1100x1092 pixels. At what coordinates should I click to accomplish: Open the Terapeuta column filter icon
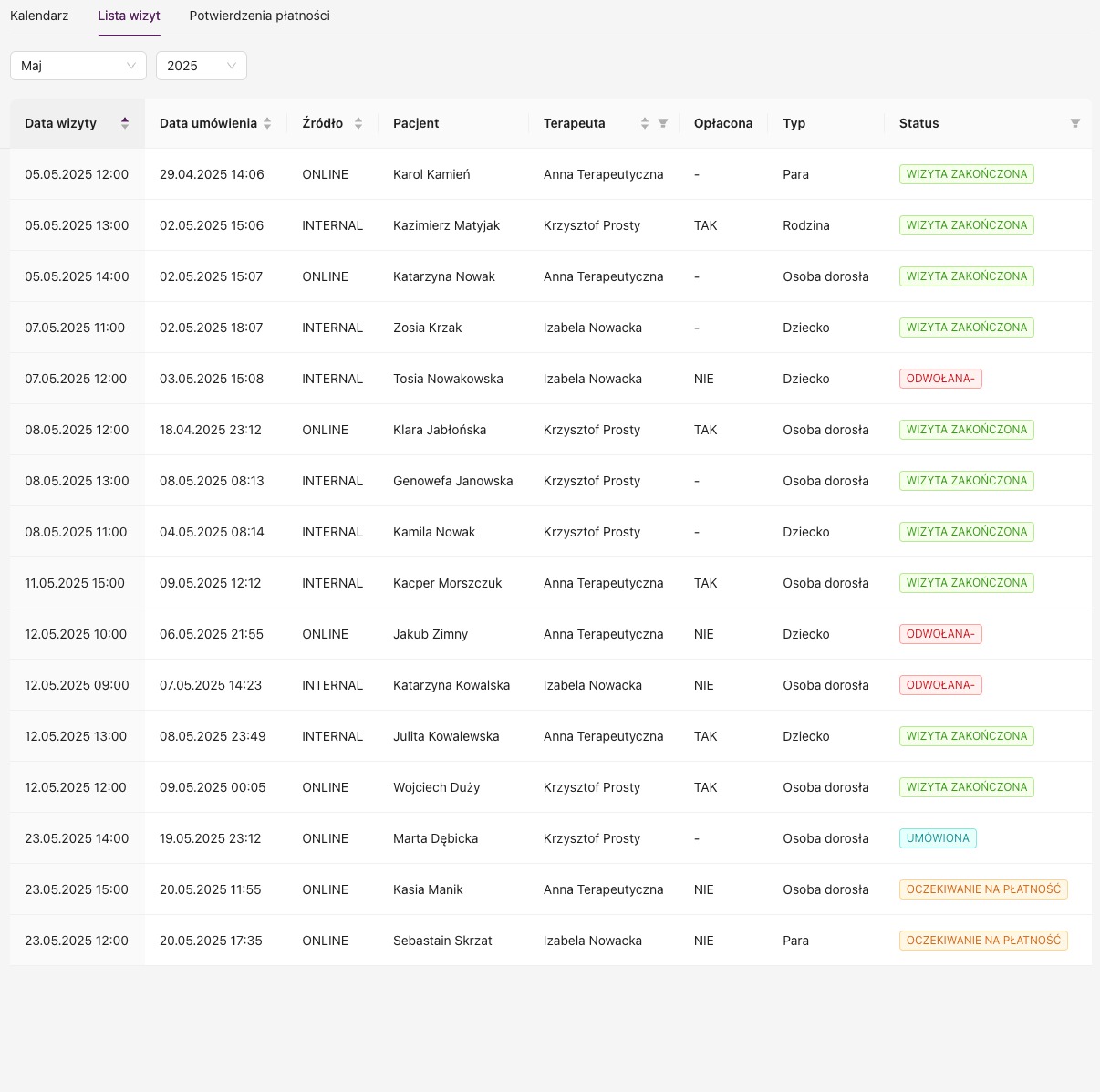663,123
